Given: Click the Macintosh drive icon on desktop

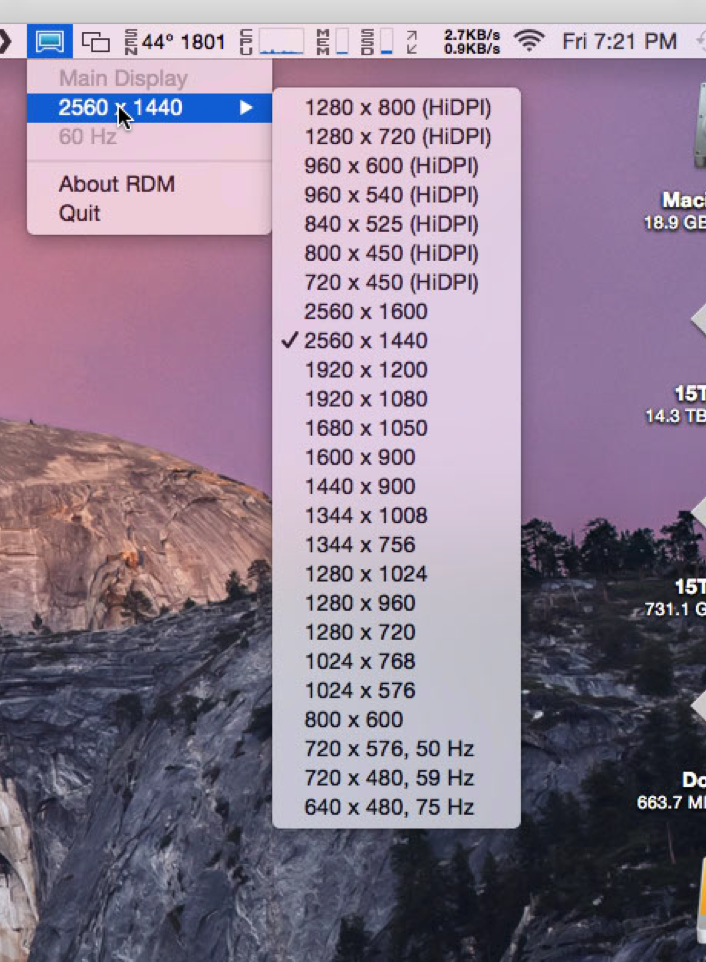Looking at the screenshot, I should tap(699, 126).
